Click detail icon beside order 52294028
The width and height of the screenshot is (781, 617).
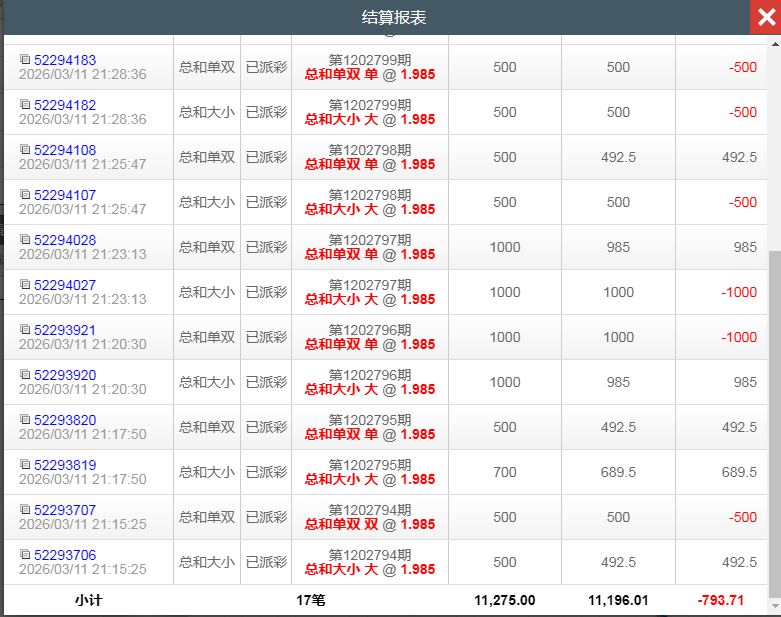[25, 239]
